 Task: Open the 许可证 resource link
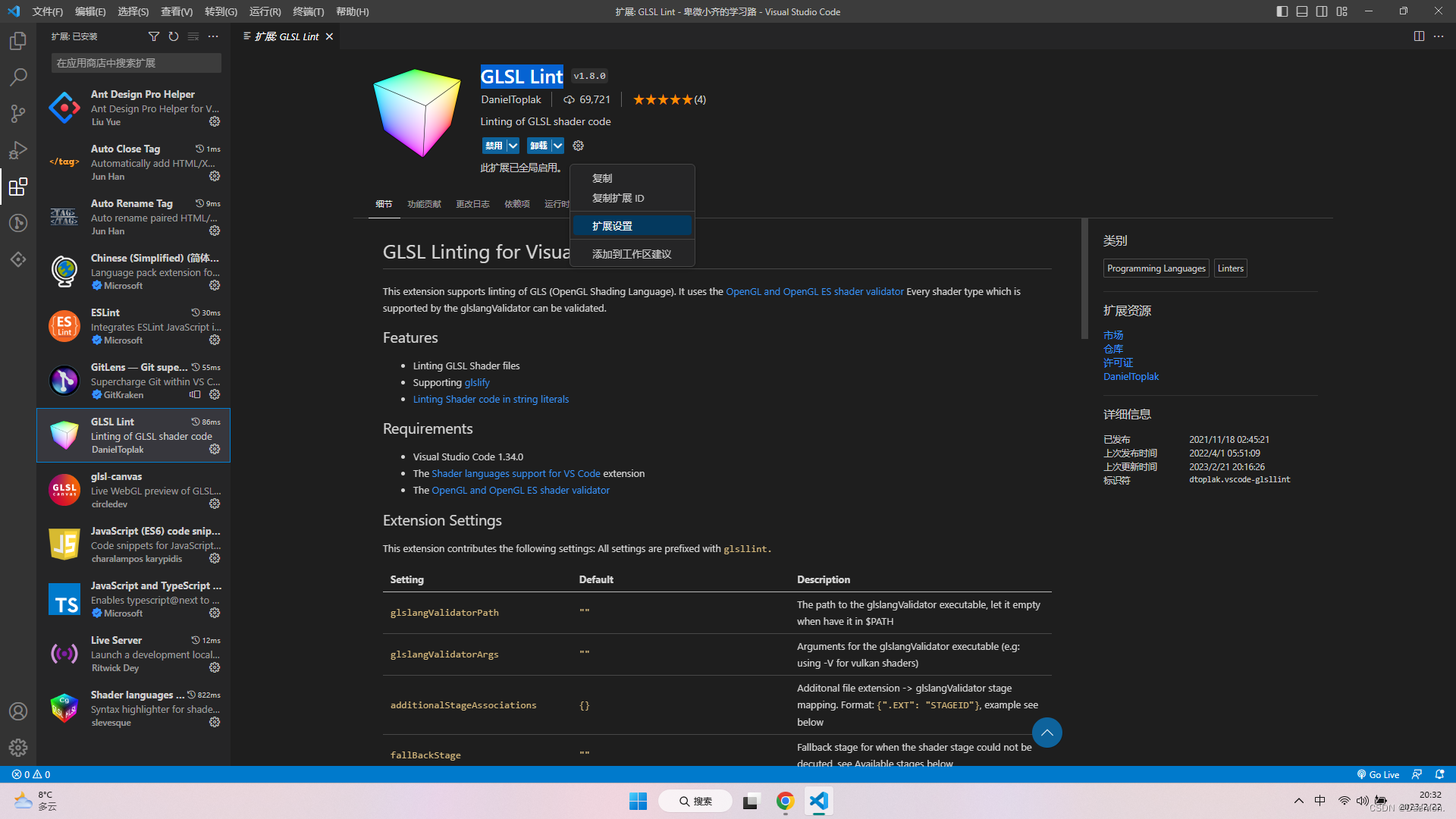tap(1118, 362)
